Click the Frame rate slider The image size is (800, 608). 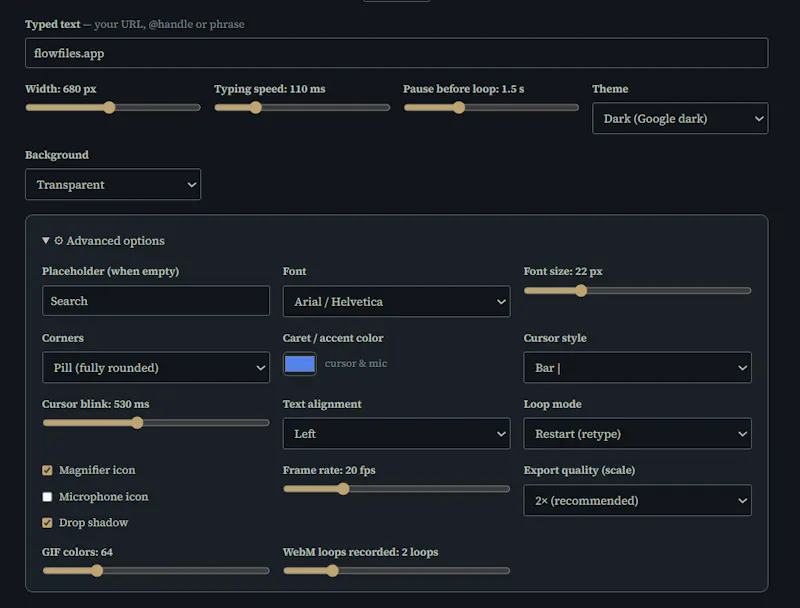pyautogui.click(x=396, y=489)
